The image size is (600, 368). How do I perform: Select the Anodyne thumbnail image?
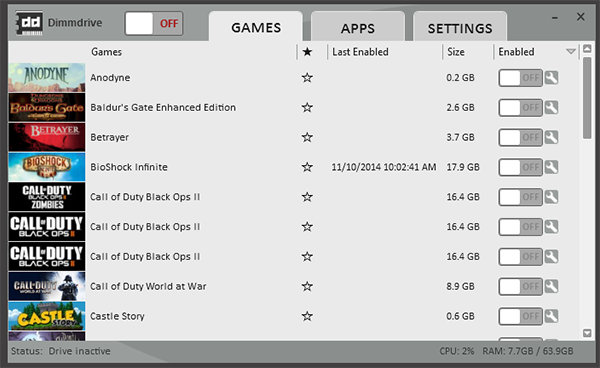[47, 78]
